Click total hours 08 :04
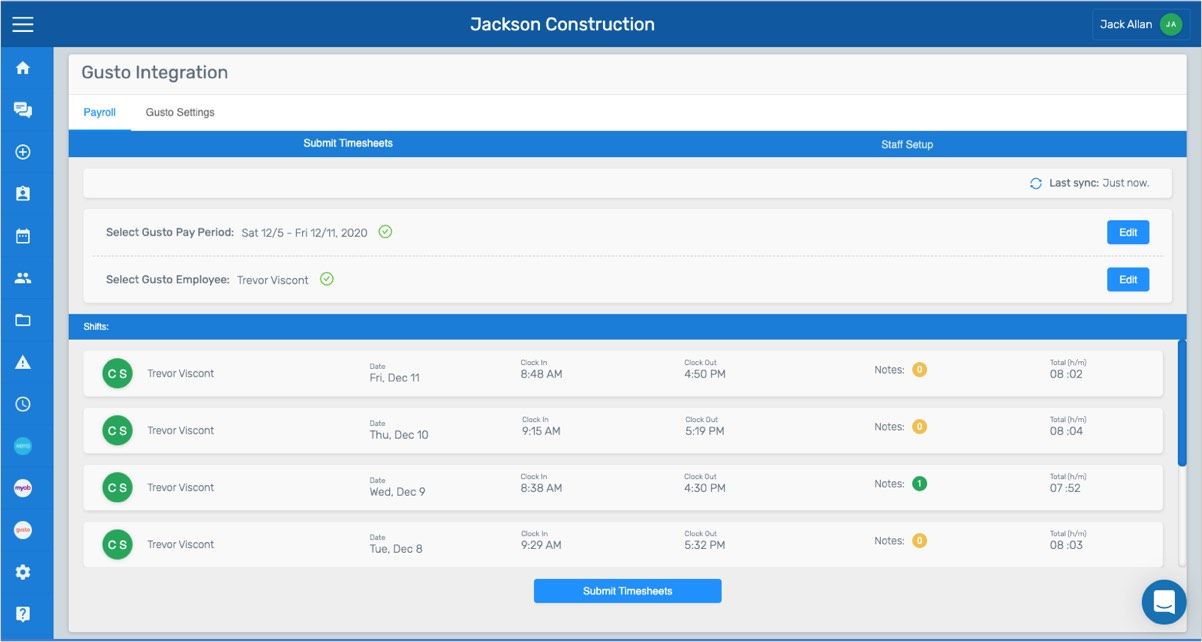 (x=1066, y=431)
